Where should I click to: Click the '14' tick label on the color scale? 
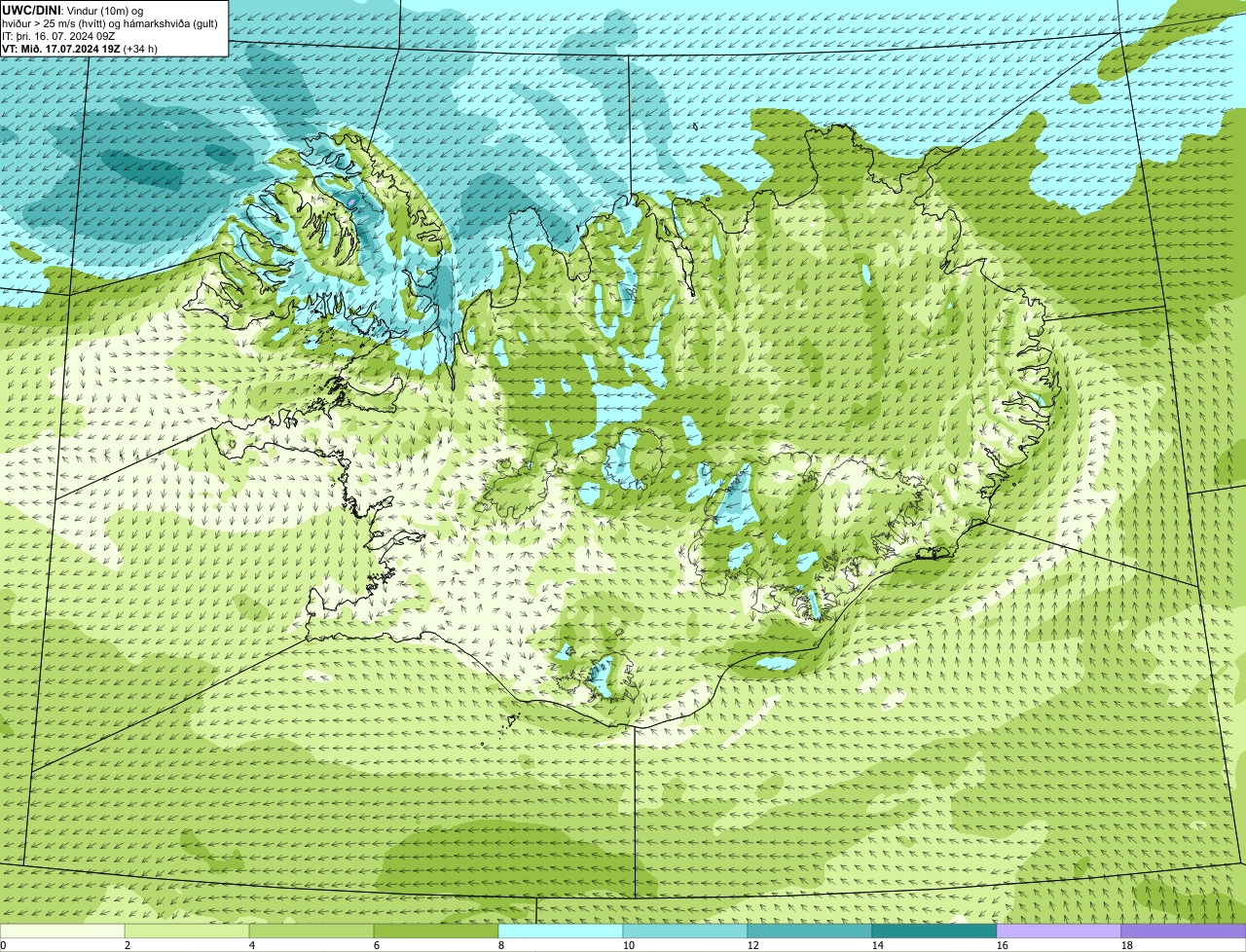click(878, 945)
